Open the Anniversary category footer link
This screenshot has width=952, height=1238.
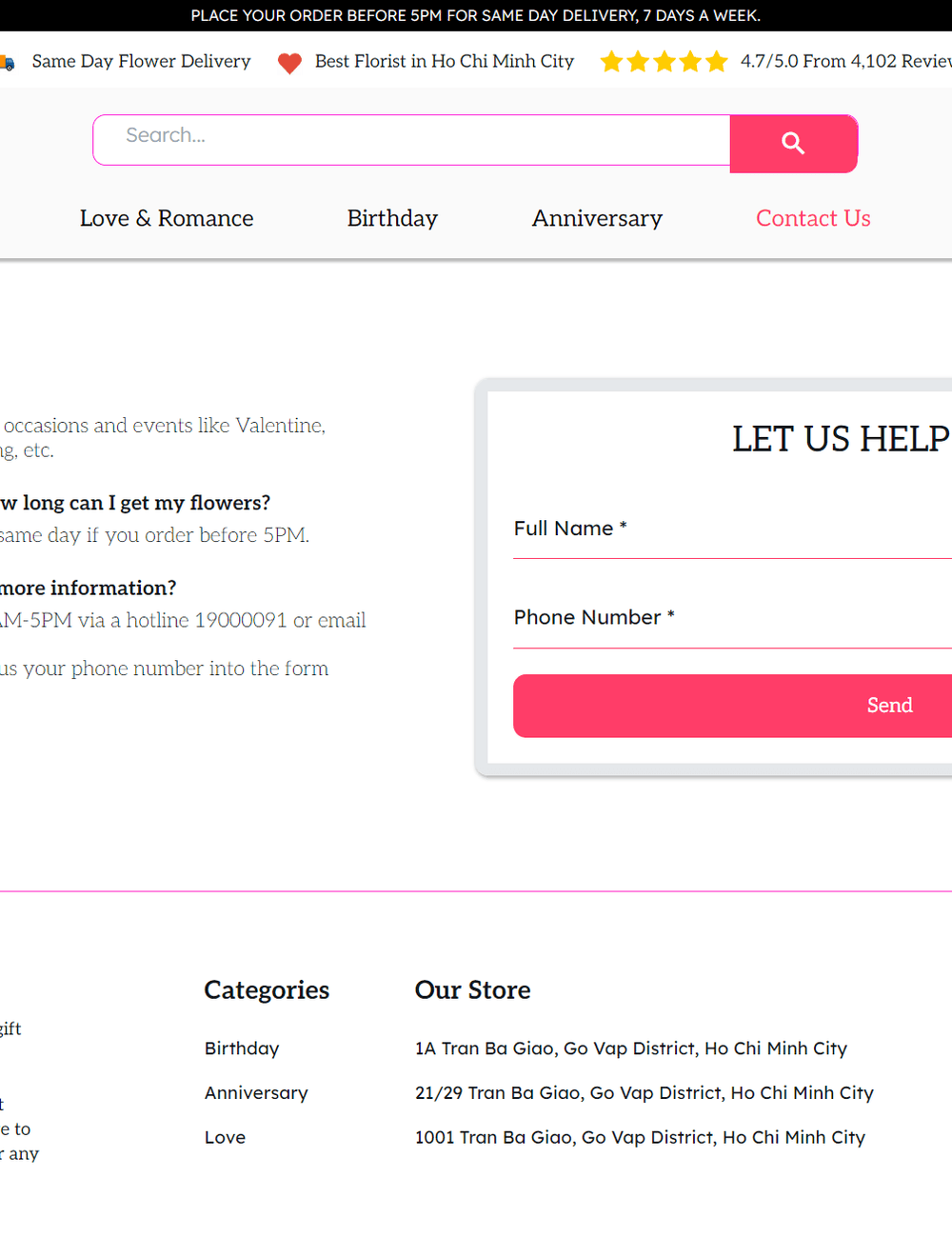256,1093
